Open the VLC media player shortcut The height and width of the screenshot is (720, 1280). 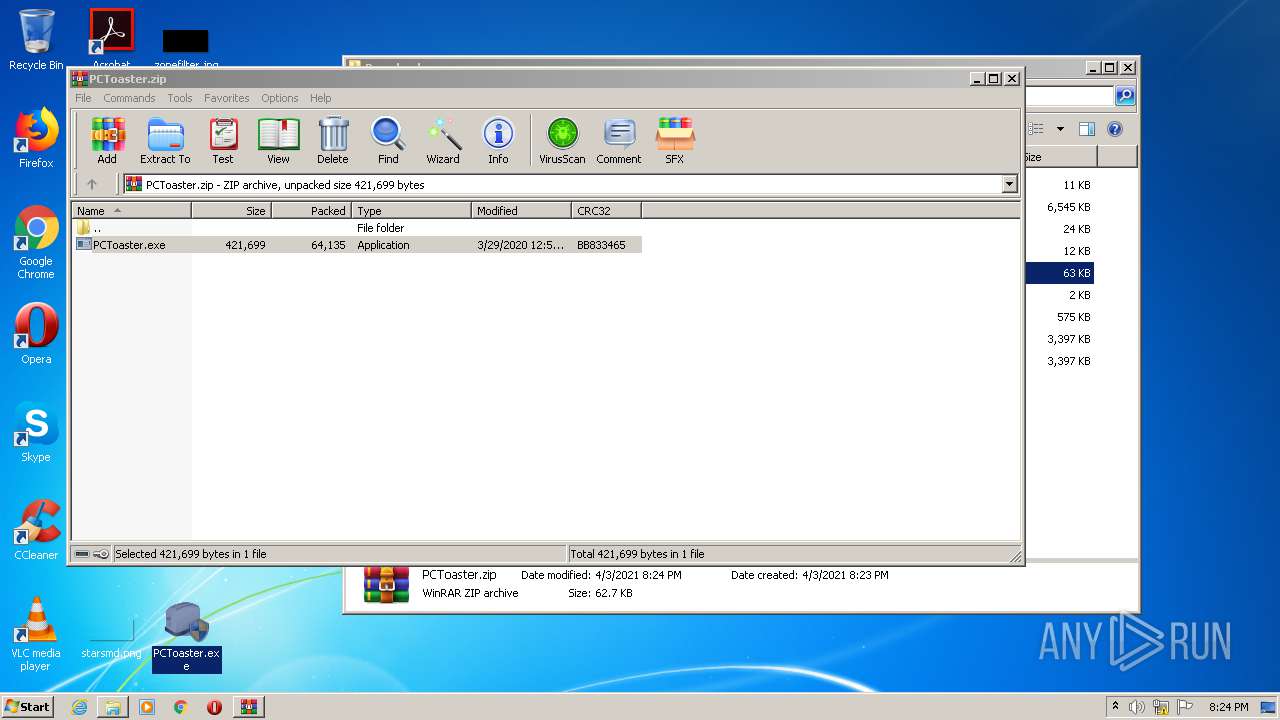tap(36, 634)
